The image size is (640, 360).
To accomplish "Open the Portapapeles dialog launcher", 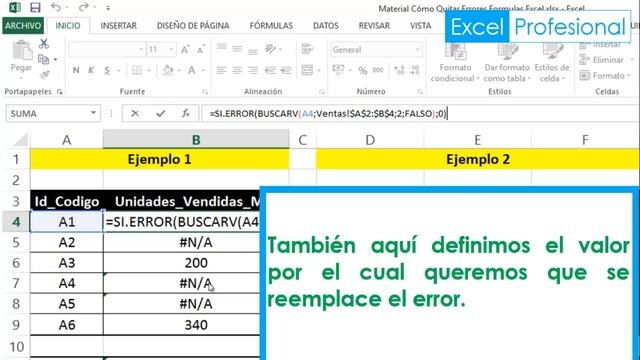I will [x=60, y=92].
